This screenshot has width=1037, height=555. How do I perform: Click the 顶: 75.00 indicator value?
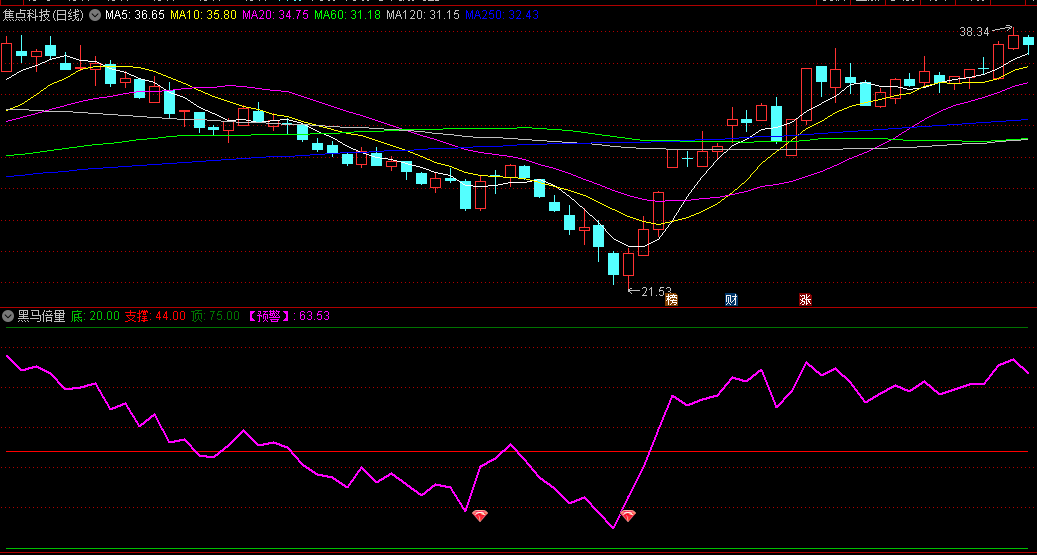click(x=215, y=316)
